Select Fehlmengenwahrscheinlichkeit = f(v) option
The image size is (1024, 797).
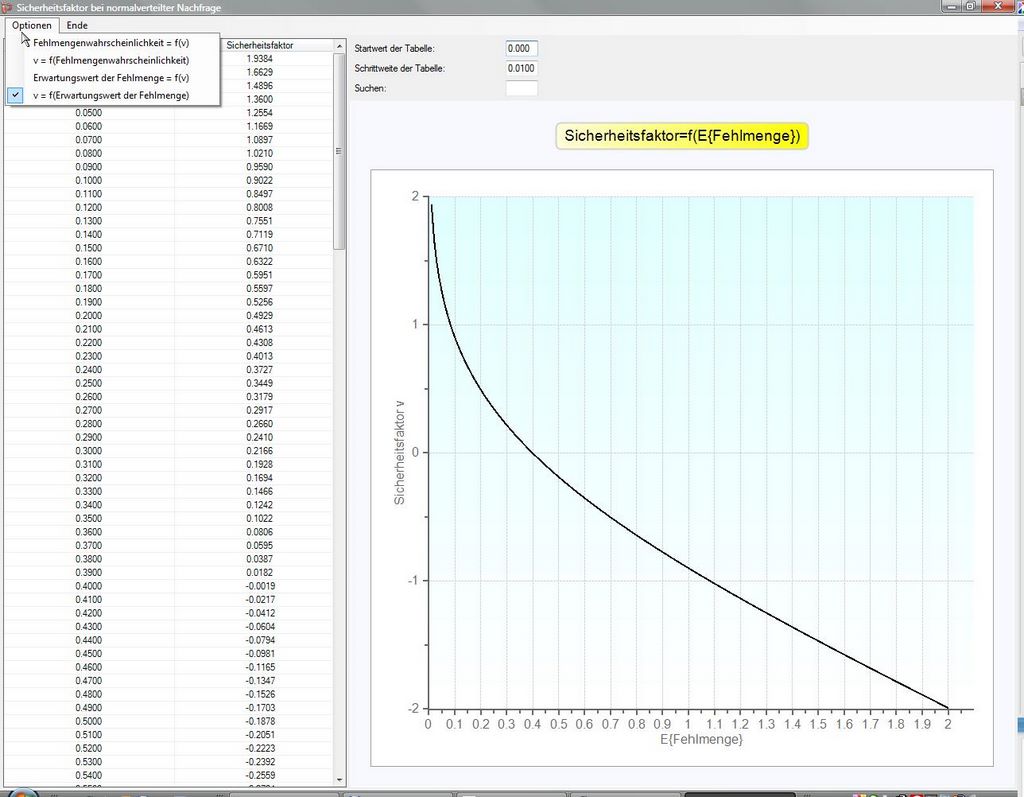point(111,43)
